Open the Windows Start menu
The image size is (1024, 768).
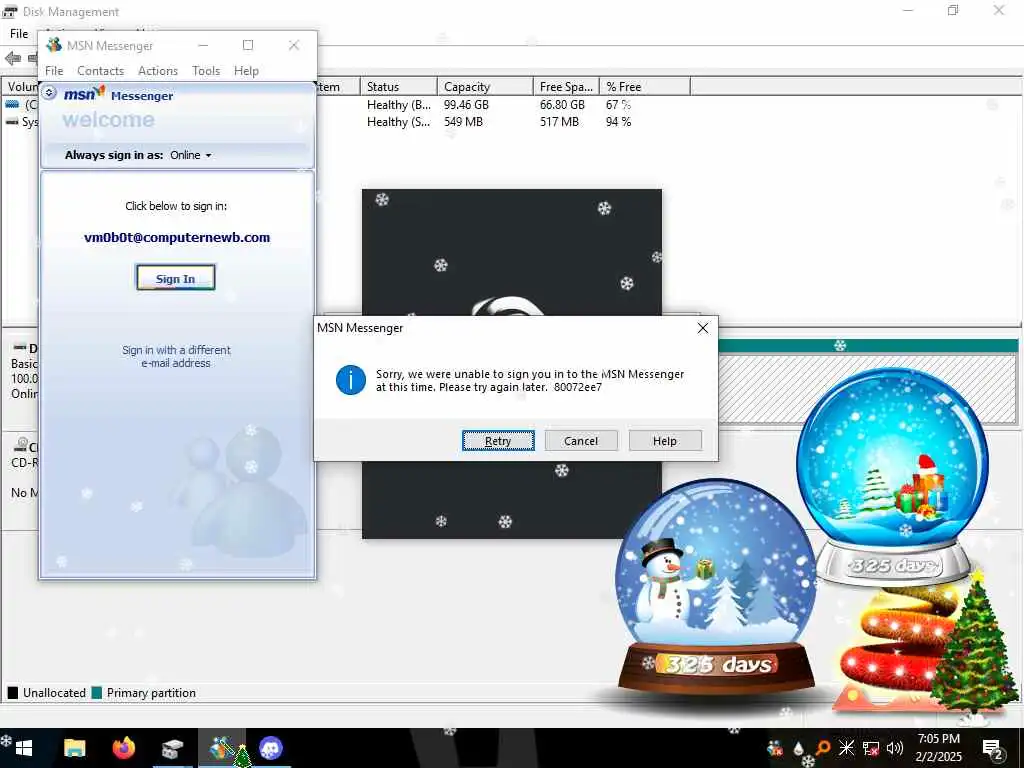24,748
